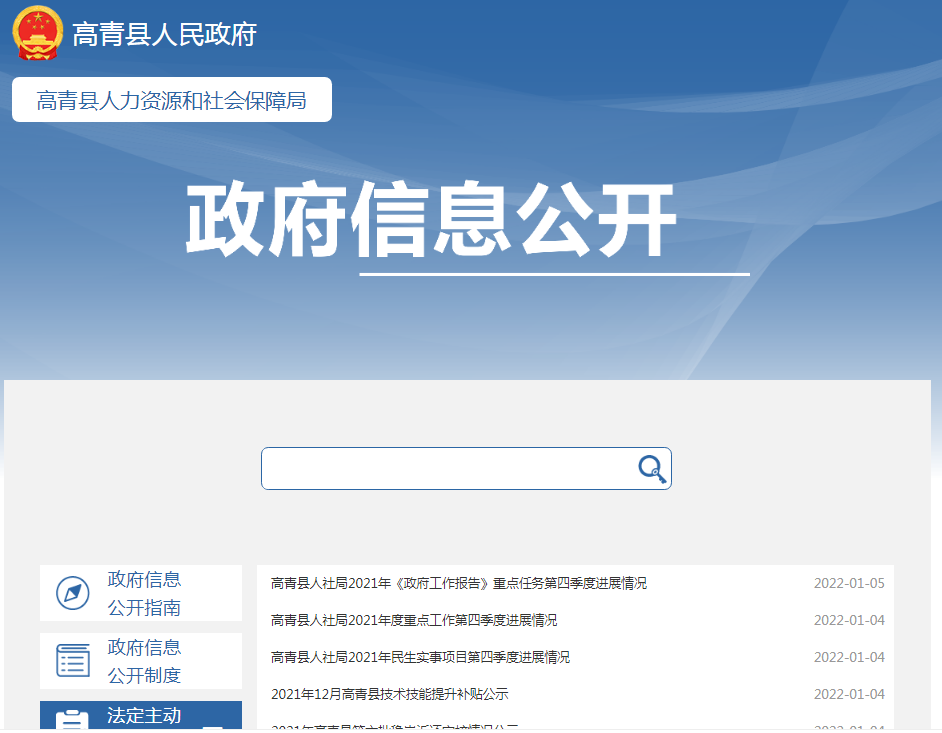
Task: Open 2021年12月高青县技术技能提升补贴公示
Action: pos(389,694)
